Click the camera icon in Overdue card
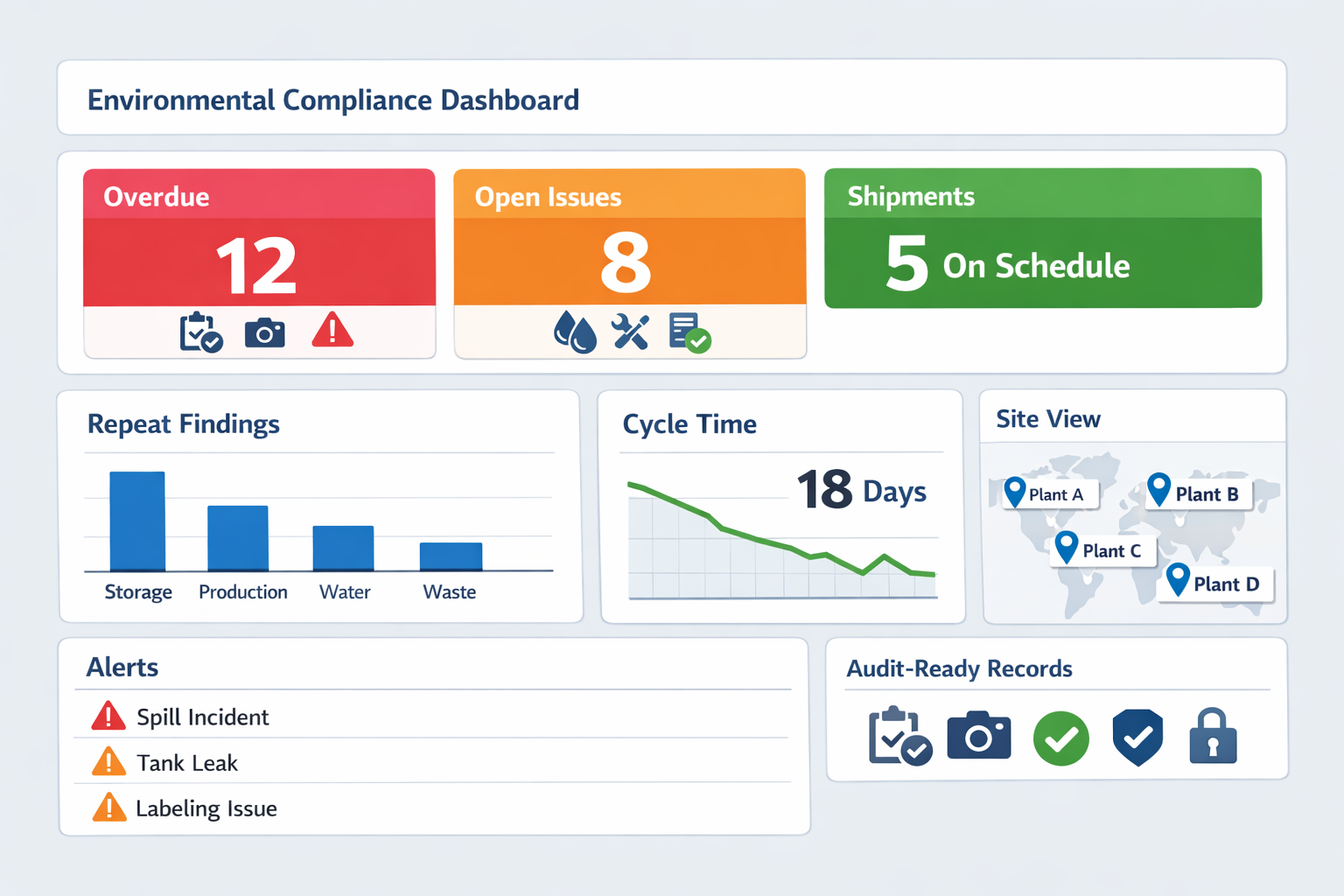The width and height of the screenshot is (1344, 896). (264, 333)
